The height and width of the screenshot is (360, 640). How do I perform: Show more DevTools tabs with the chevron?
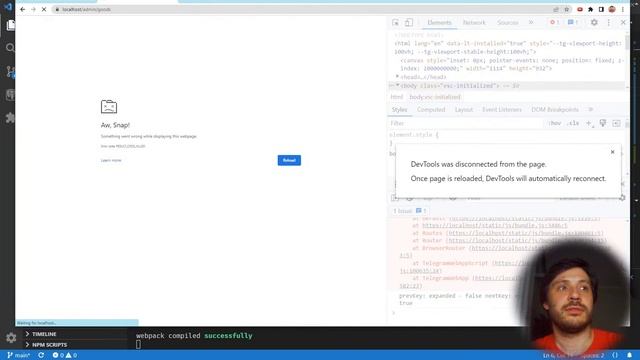(x=531, y=22)
